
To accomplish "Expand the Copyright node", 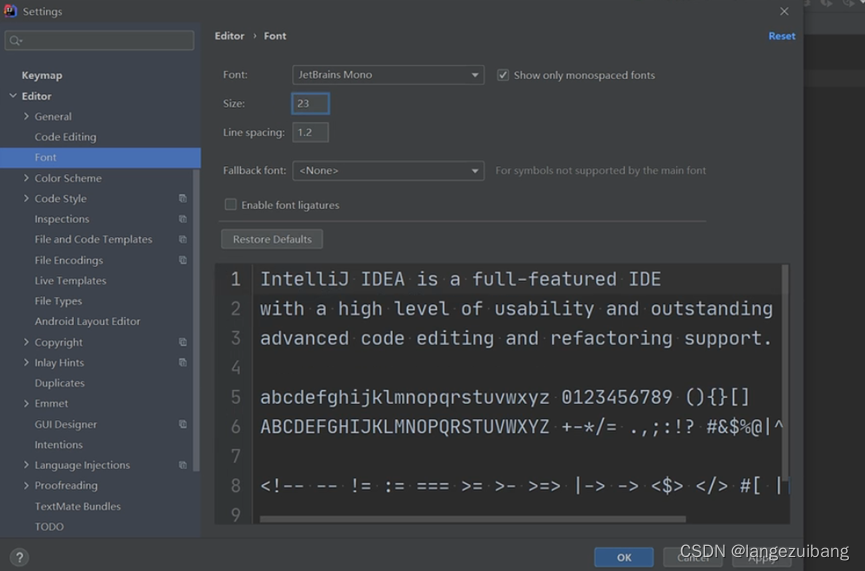I will tap(26, 342).
